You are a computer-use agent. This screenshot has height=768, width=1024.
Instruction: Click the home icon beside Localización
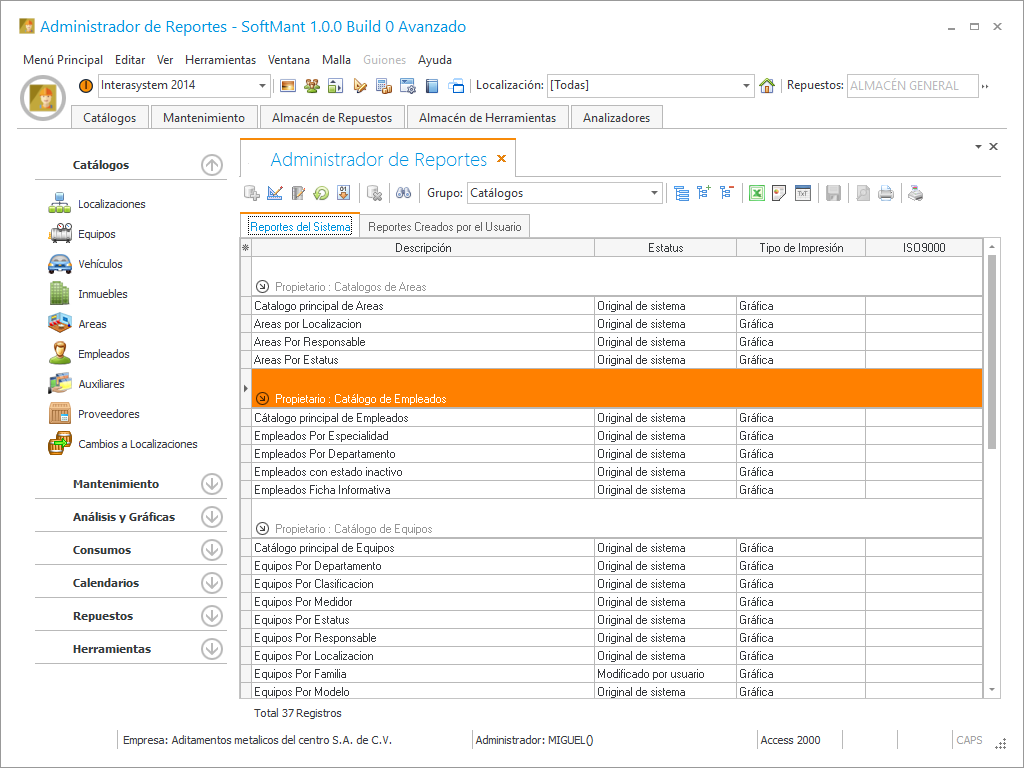pos(767,86)
